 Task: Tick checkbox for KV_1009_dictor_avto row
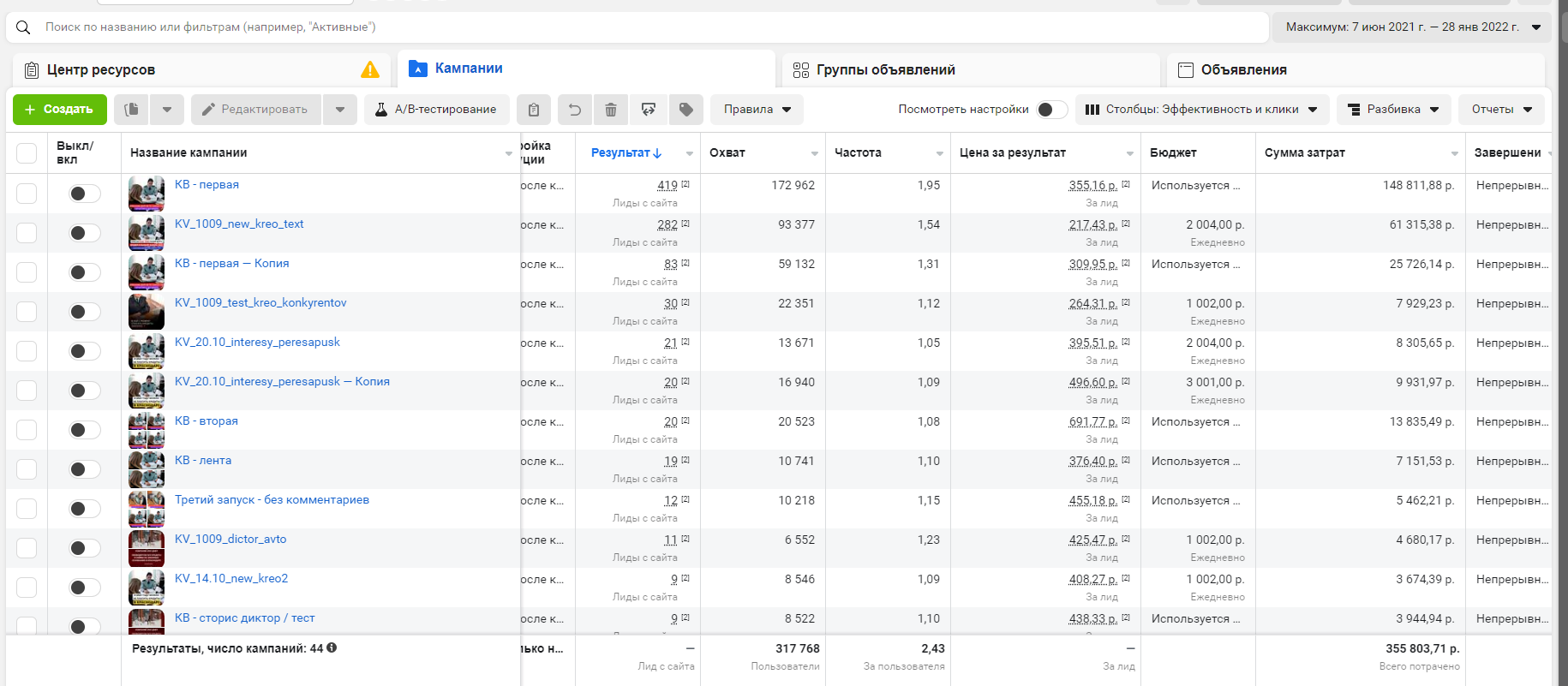coord(27,548)
